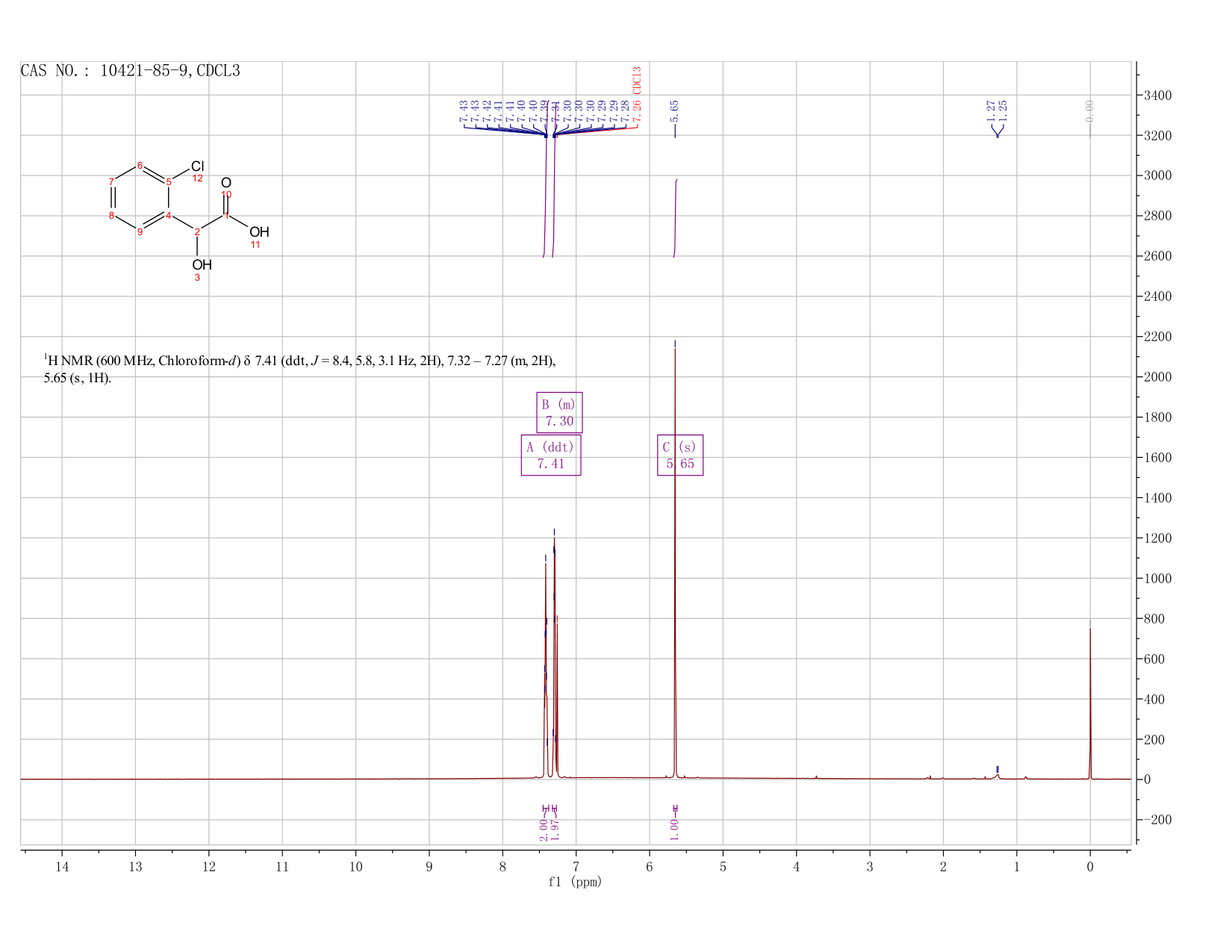The width and height of the screenshot is (1232, 952).
Task: Click the integral curve above the 5.65 peak
Action: click(x=675, y=218)
